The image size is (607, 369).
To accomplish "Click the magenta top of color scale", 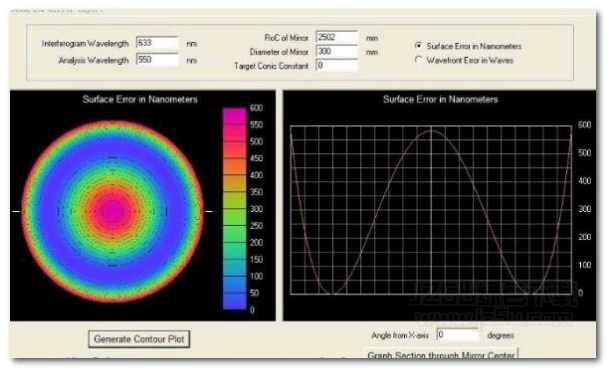I will pyautogui.click(x=235, y=116).
